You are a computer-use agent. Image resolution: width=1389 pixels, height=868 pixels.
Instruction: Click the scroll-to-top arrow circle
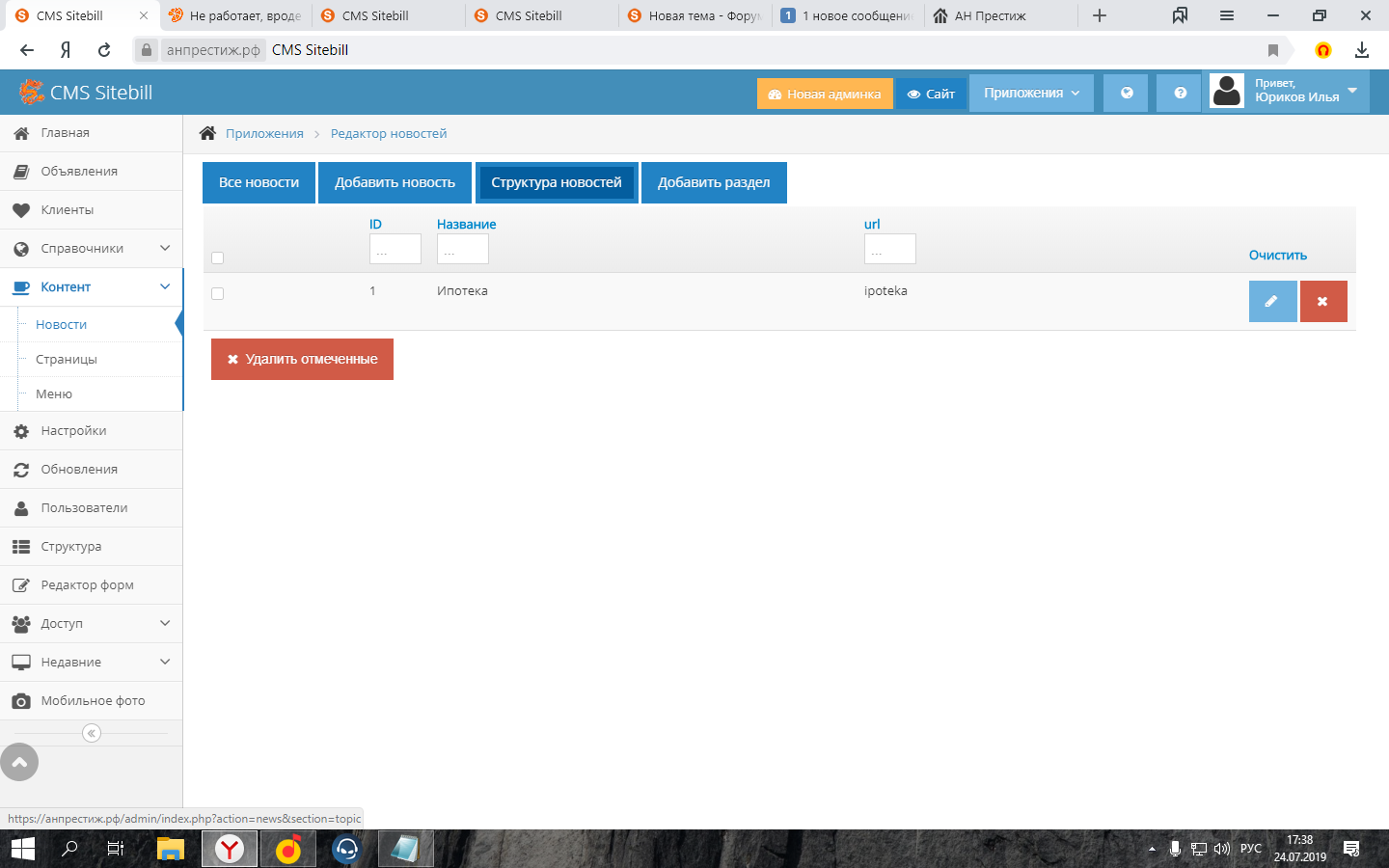point(19,762)
